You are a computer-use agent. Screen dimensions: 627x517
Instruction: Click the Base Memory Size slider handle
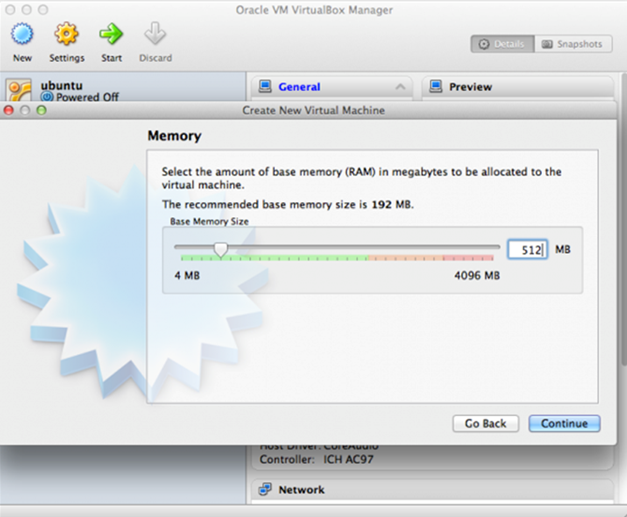click(220, 250)
